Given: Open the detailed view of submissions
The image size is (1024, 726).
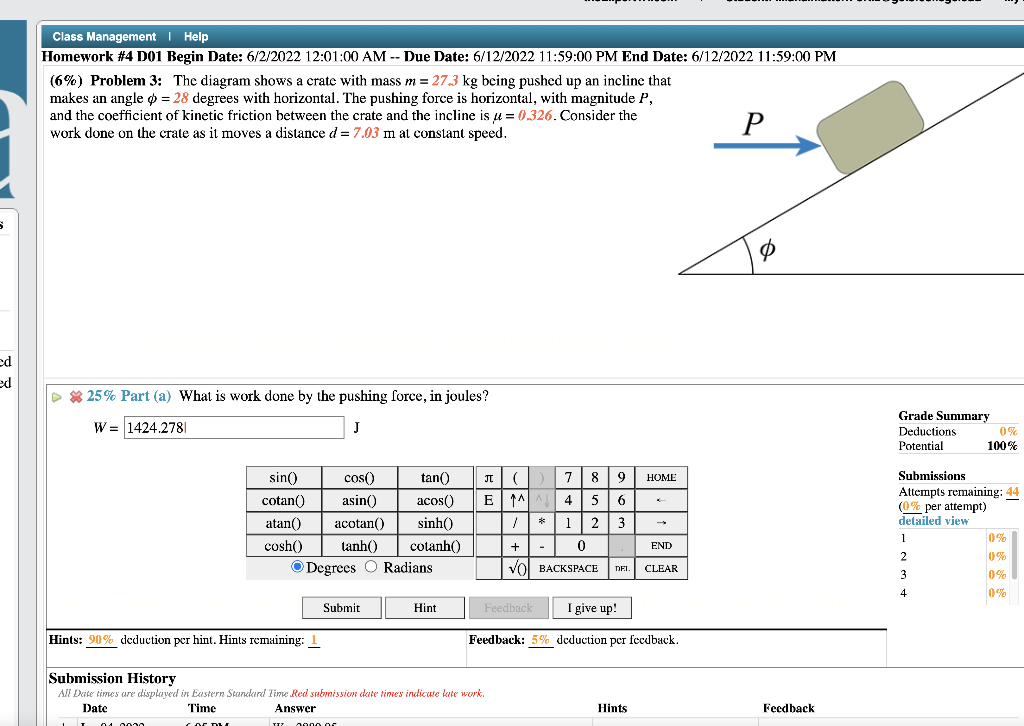Looking at the screenshot, I should [933, 520].
